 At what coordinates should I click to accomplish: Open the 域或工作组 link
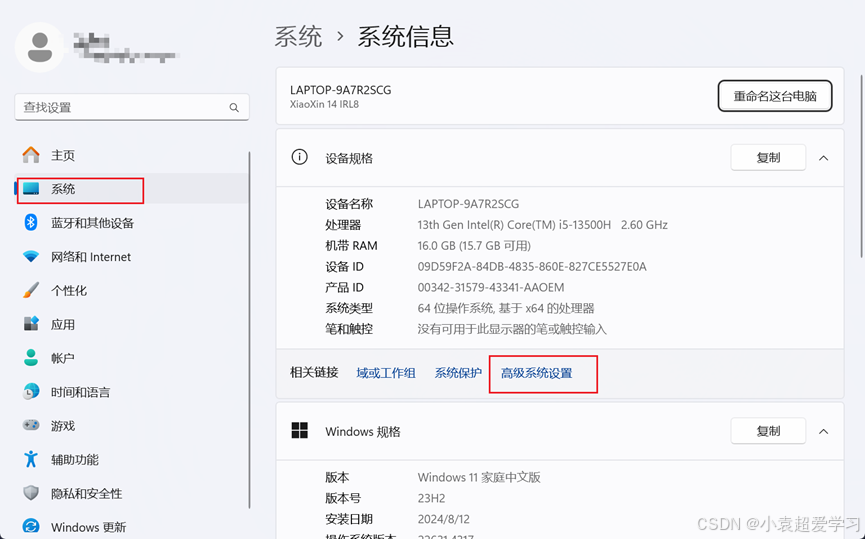pos(386,373)
